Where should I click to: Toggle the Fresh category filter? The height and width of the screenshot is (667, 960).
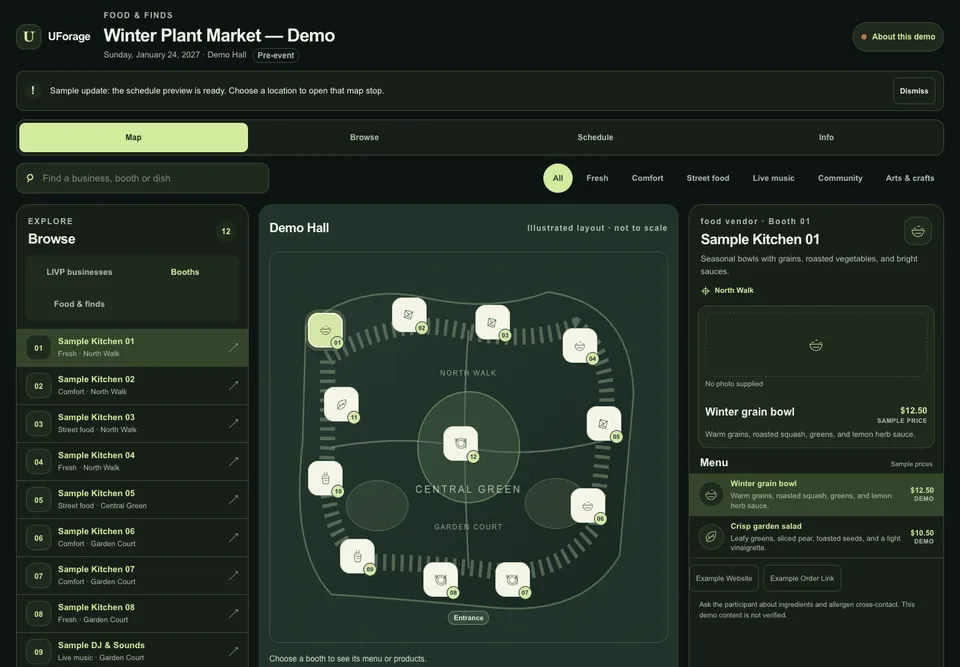(597, 178)
